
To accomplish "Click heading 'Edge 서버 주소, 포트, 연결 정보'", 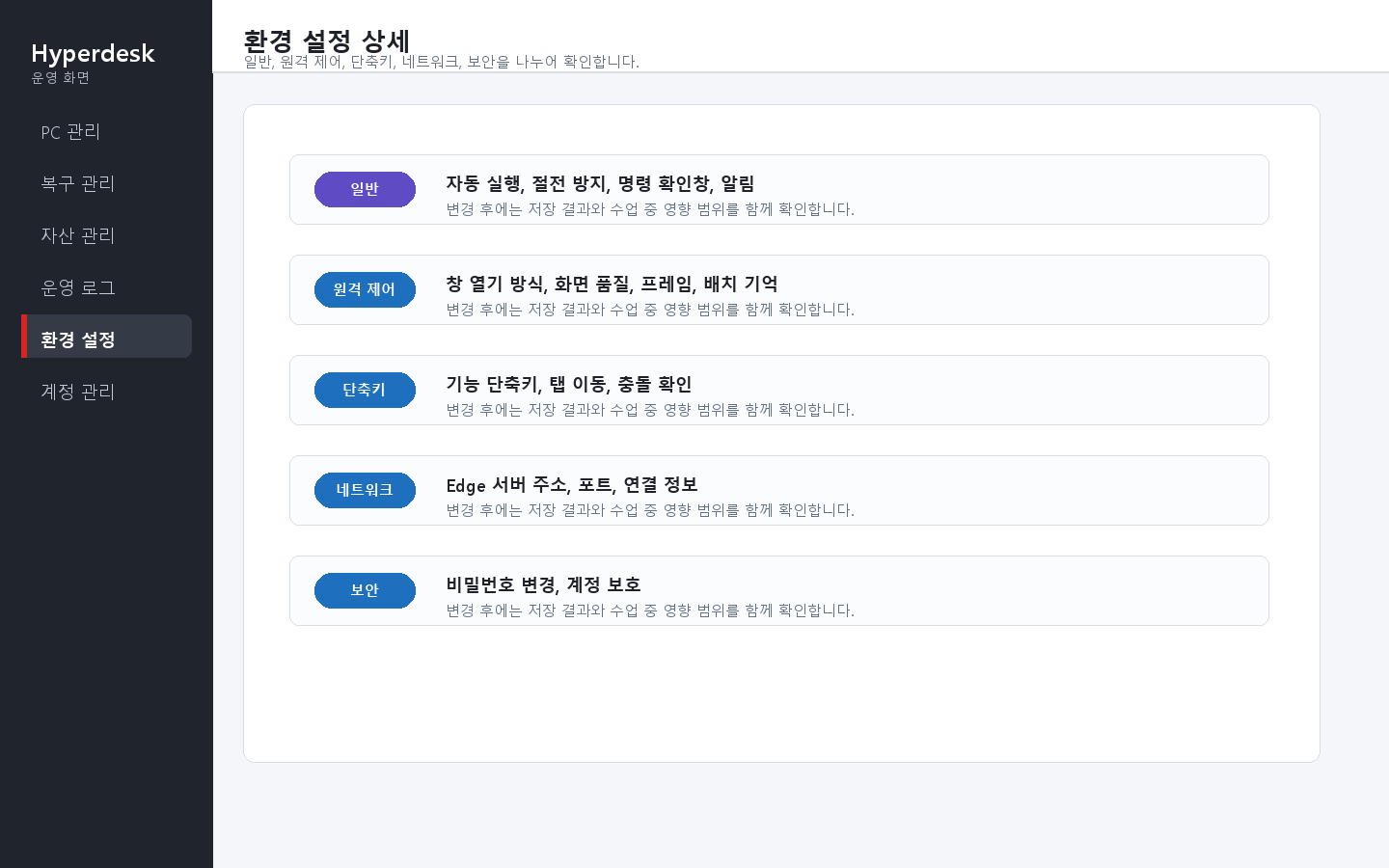I will (572, 484).
